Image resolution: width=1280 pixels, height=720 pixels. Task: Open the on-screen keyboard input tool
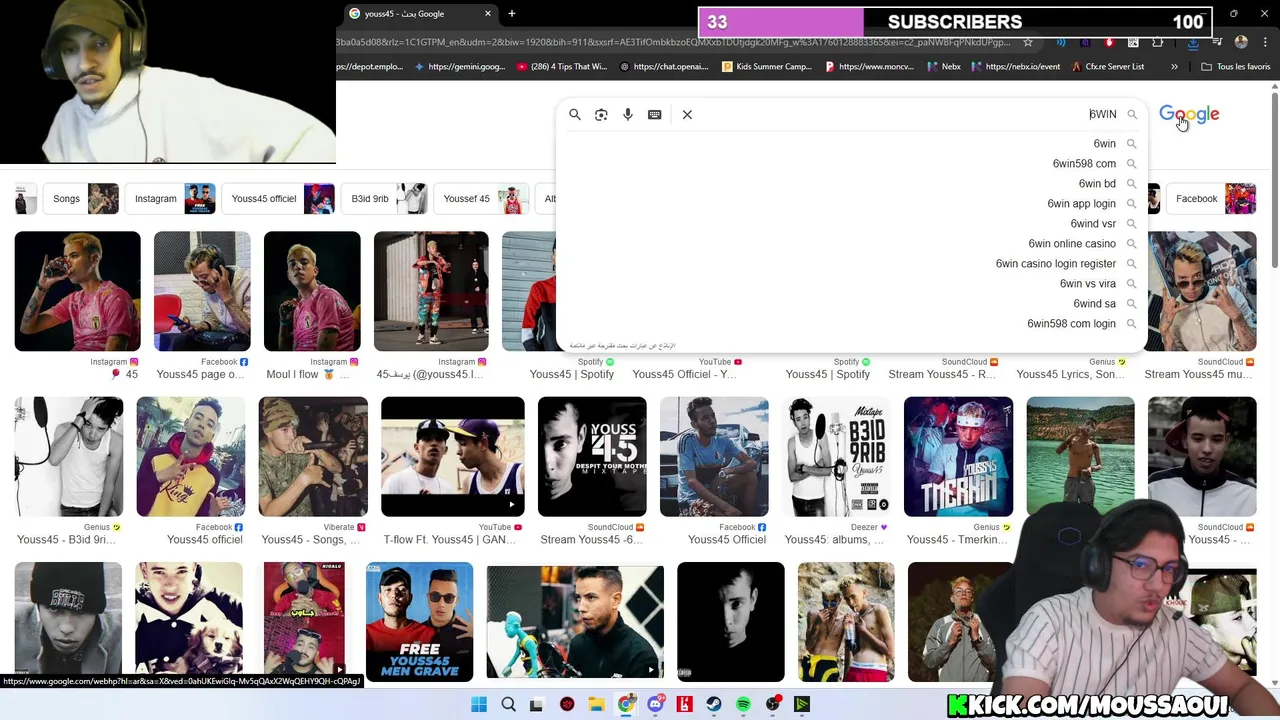click(x=655, y=115)
